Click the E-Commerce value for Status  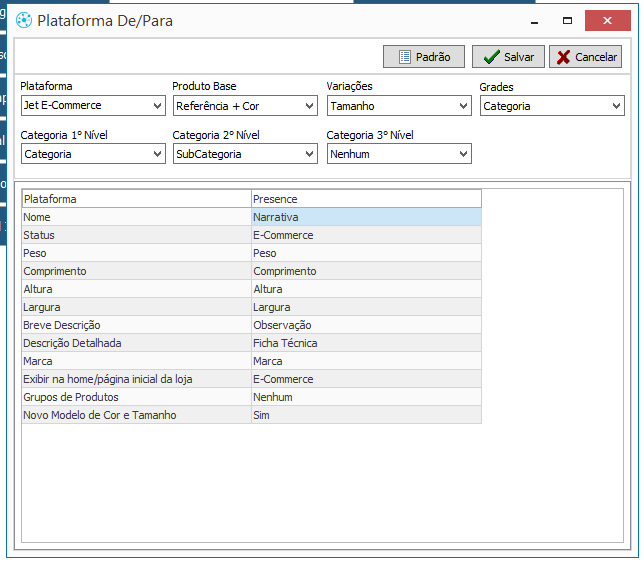[x=366, y=235]
